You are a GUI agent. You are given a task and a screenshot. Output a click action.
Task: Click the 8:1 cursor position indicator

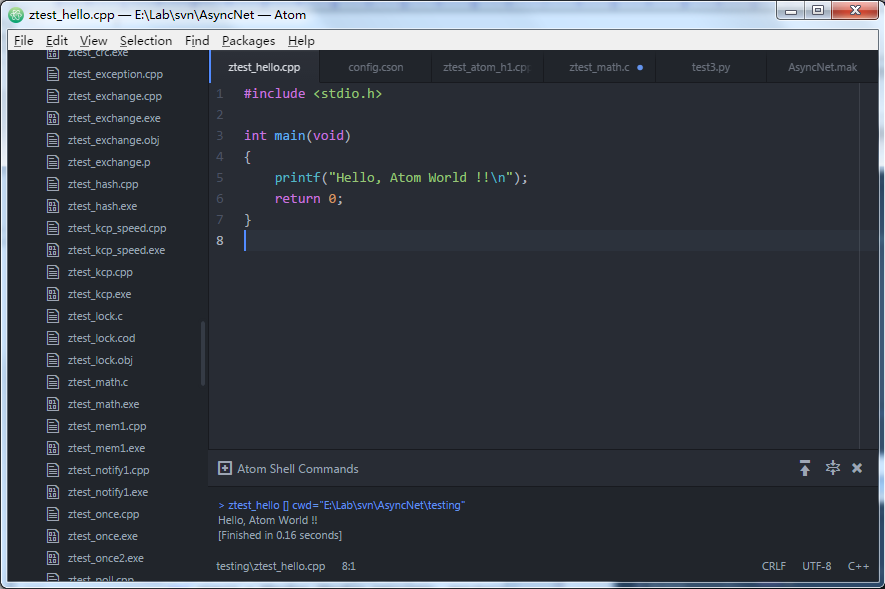348,566
